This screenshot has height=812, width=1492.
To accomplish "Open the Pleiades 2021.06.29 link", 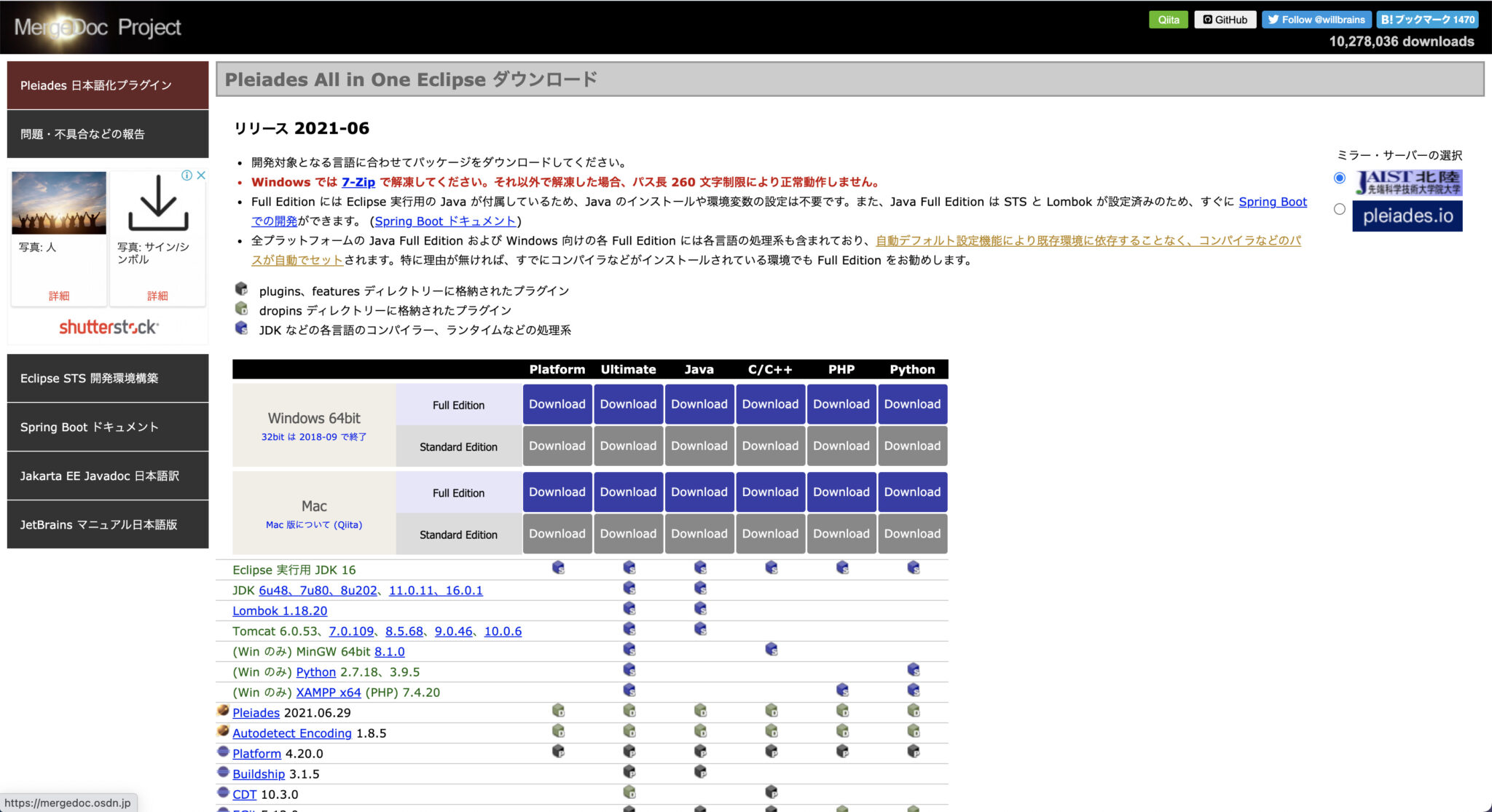I will pos(256,713).
